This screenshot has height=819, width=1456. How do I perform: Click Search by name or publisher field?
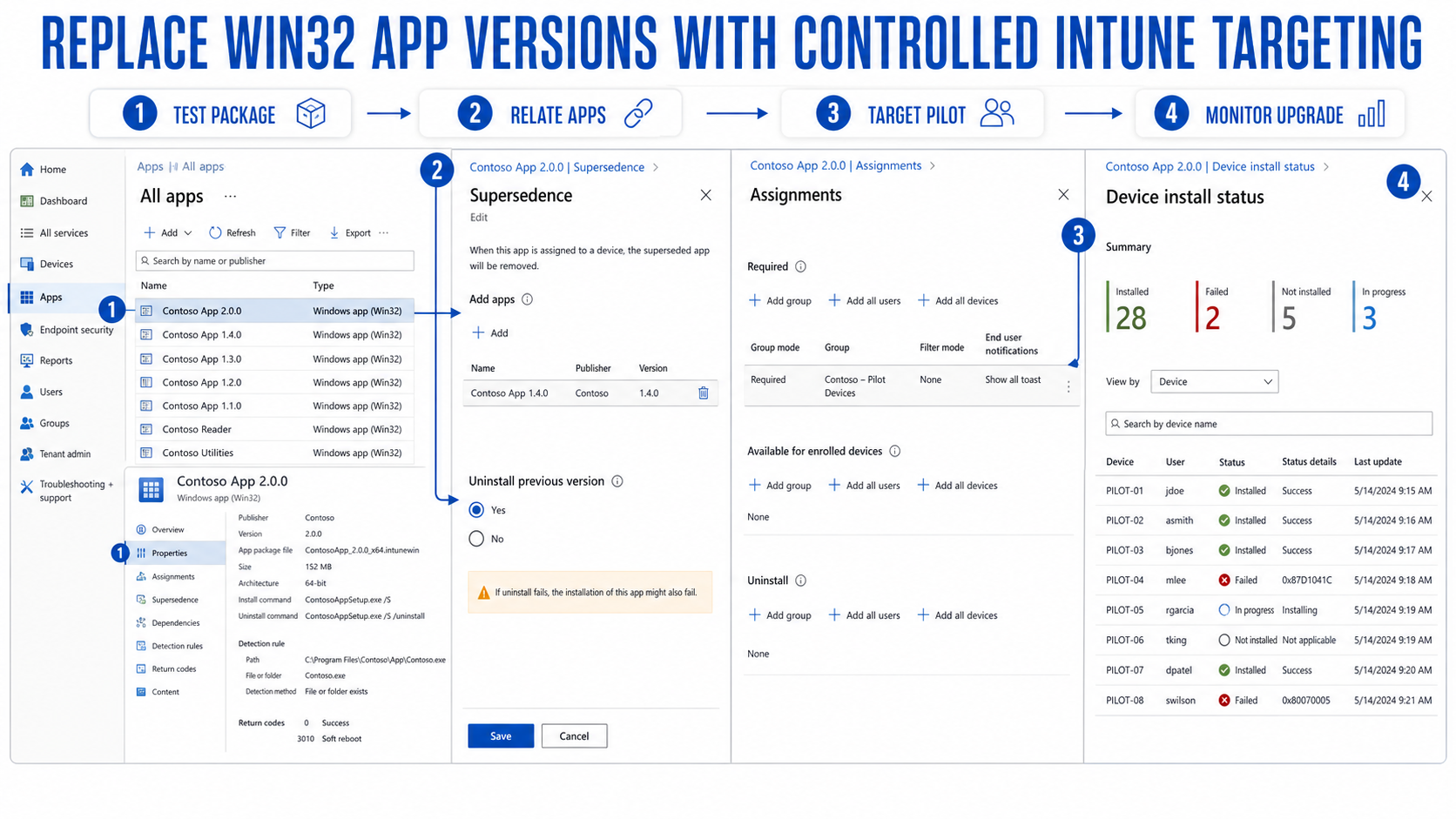tap(274, 261)
